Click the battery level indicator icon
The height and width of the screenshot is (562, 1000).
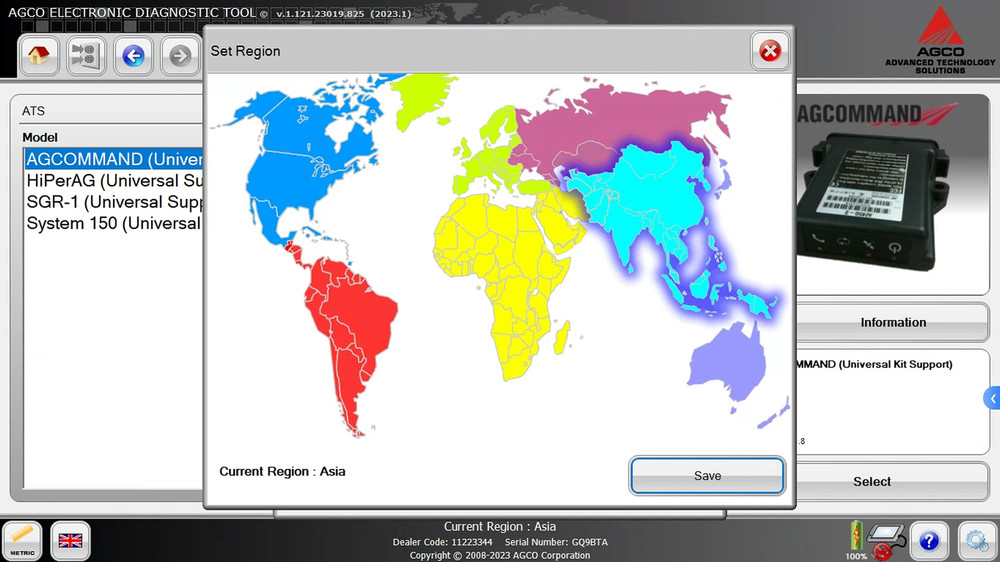[x=856, y=535]
